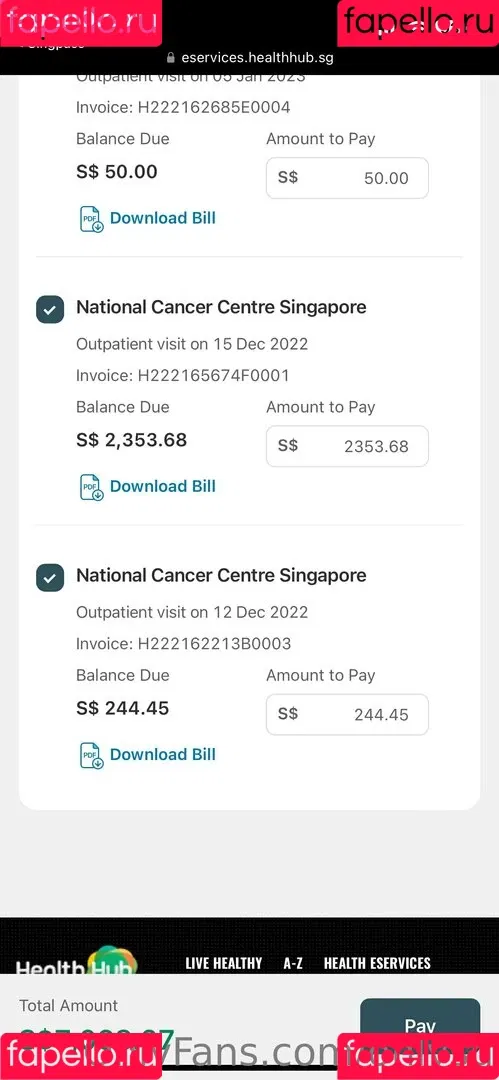Tap the lock icon beside eservices.healthhub.sg
Viewport: 499px width, 1080px height.
coord(171,58)
